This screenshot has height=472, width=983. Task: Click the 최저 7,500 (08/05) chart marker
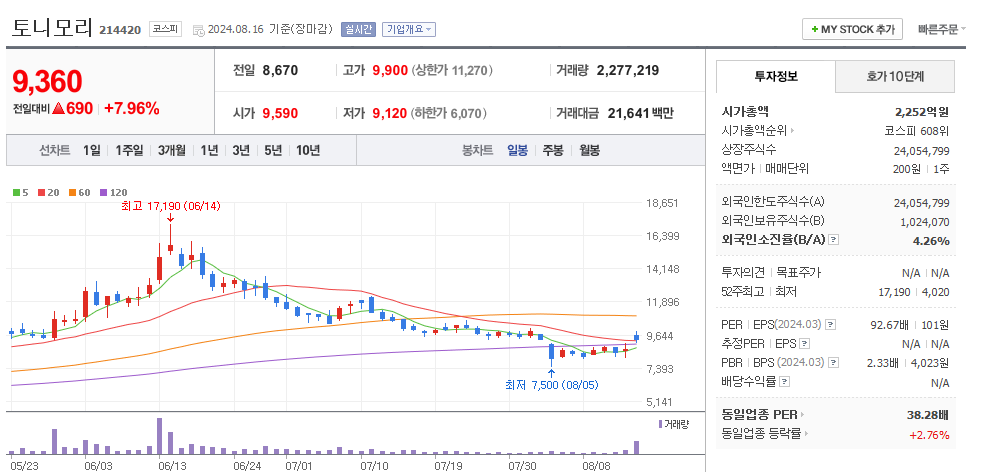pos(552,385)
